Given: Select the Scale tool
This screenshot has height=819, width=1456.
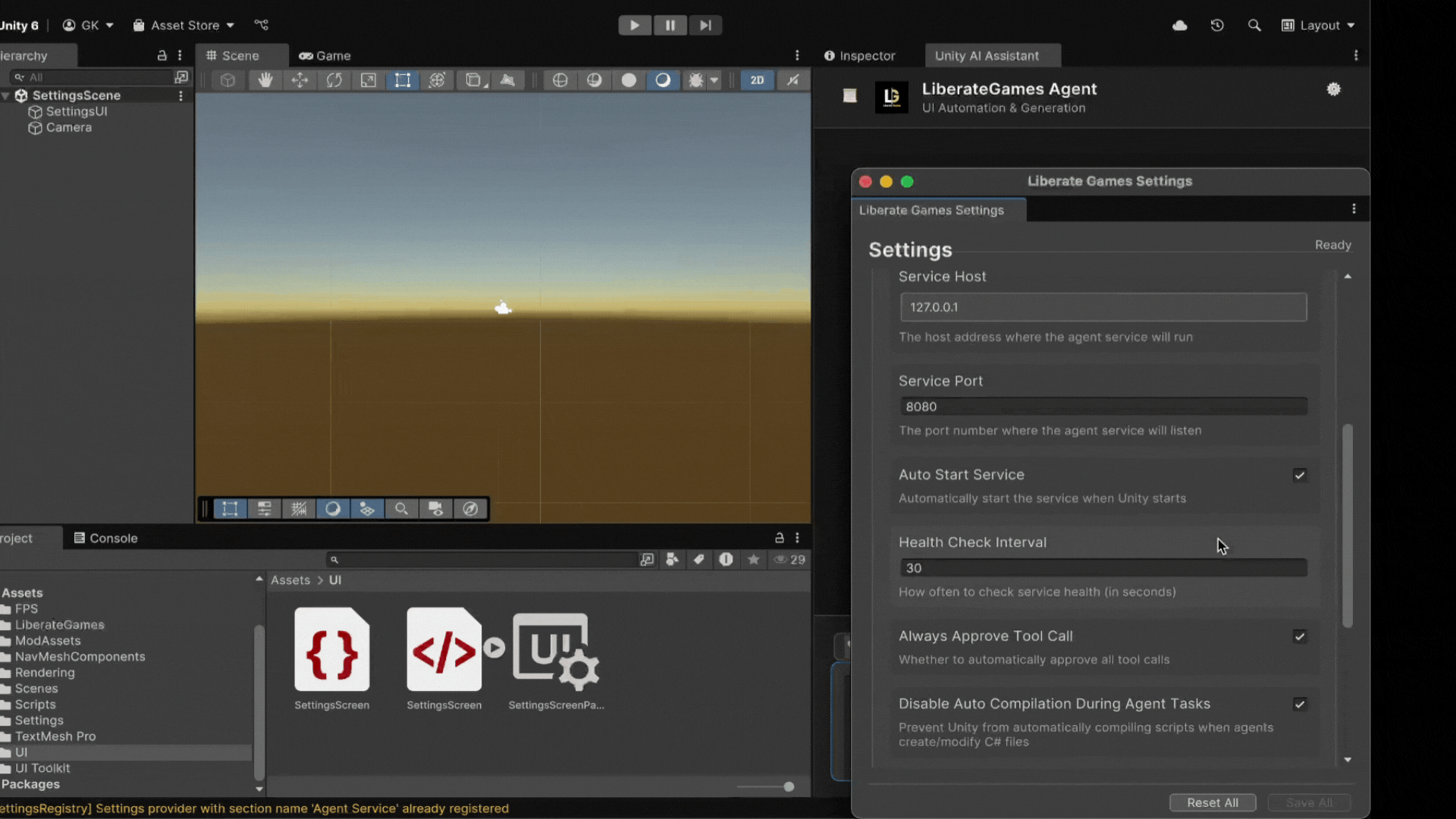Looking at the screenshot, I should pyautogui.click(x=368, y=80).
